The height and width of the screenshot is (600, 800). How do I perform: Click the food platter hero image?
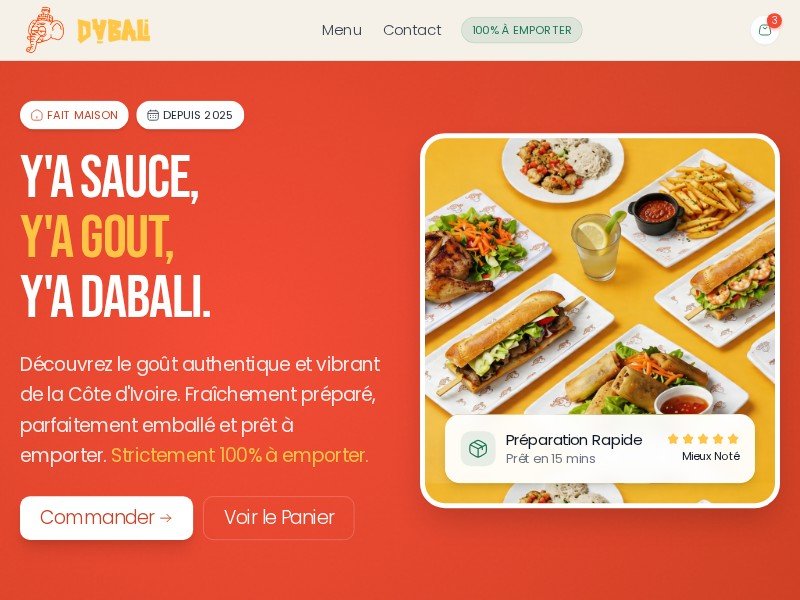pos(600,320)
